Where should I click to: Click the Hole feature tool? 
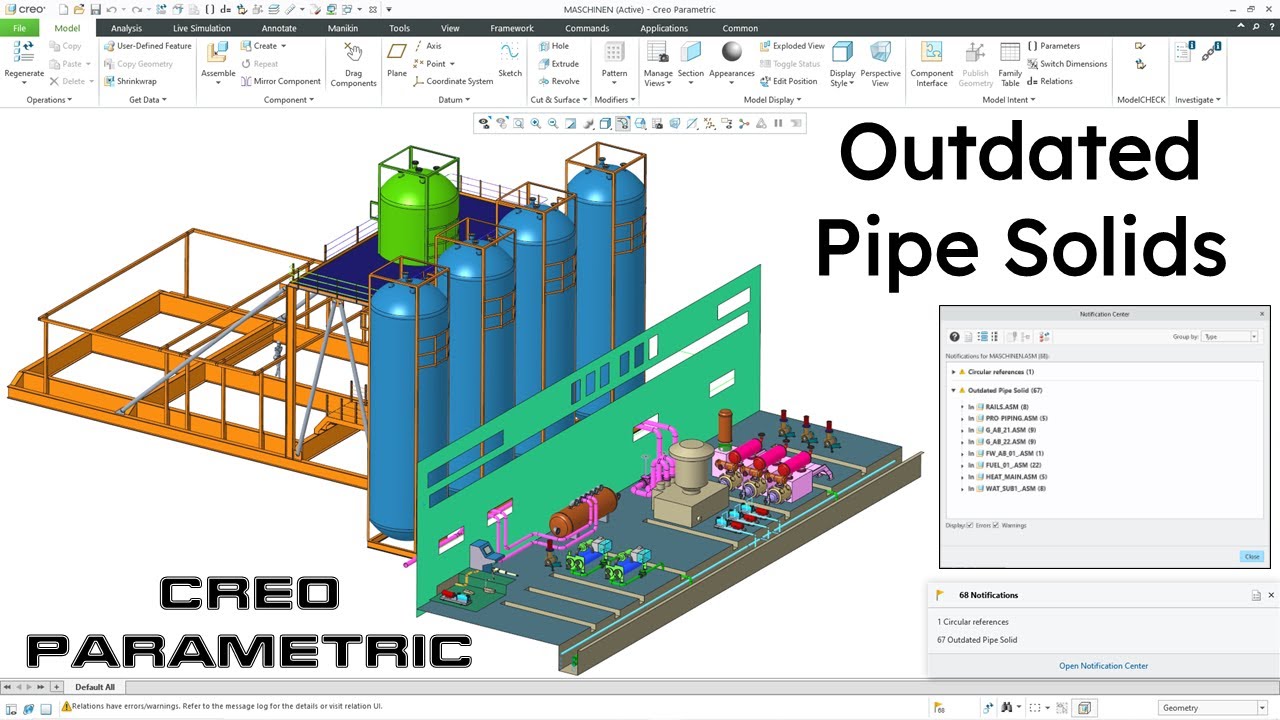point(553,46)
